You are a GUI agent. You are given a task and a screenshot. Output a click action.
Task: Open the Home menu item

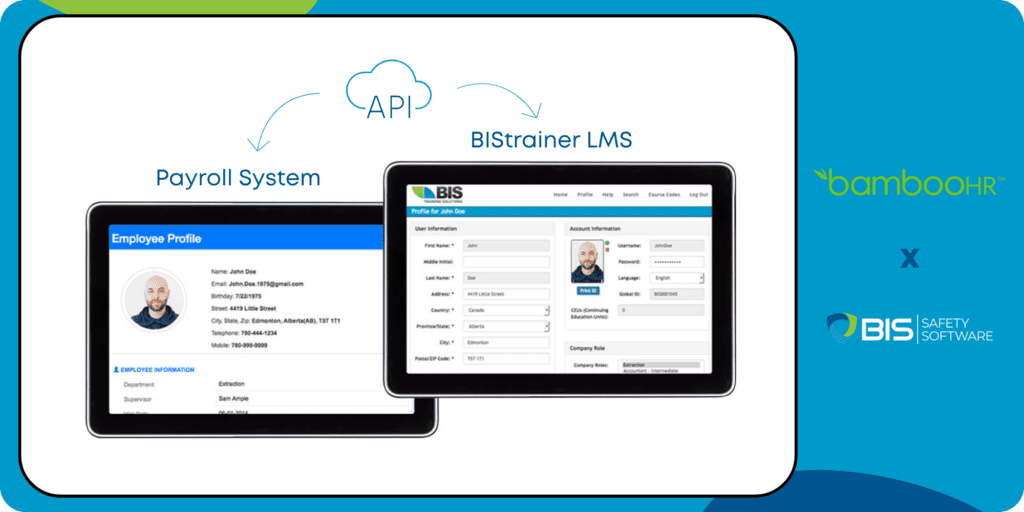point(560,195)
